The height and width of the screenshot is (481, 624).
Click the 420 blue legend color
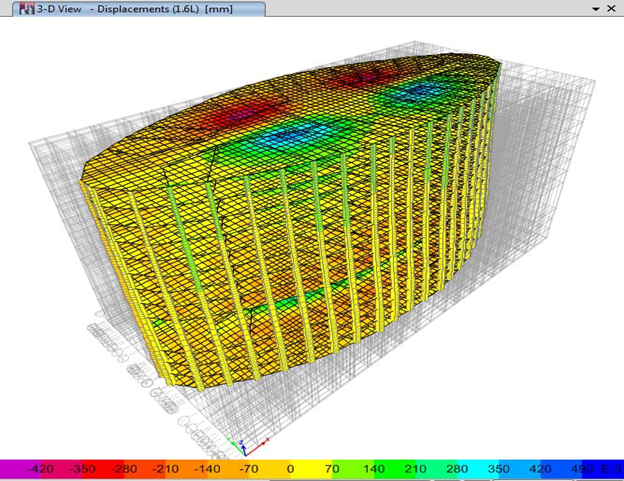[540, 469]
